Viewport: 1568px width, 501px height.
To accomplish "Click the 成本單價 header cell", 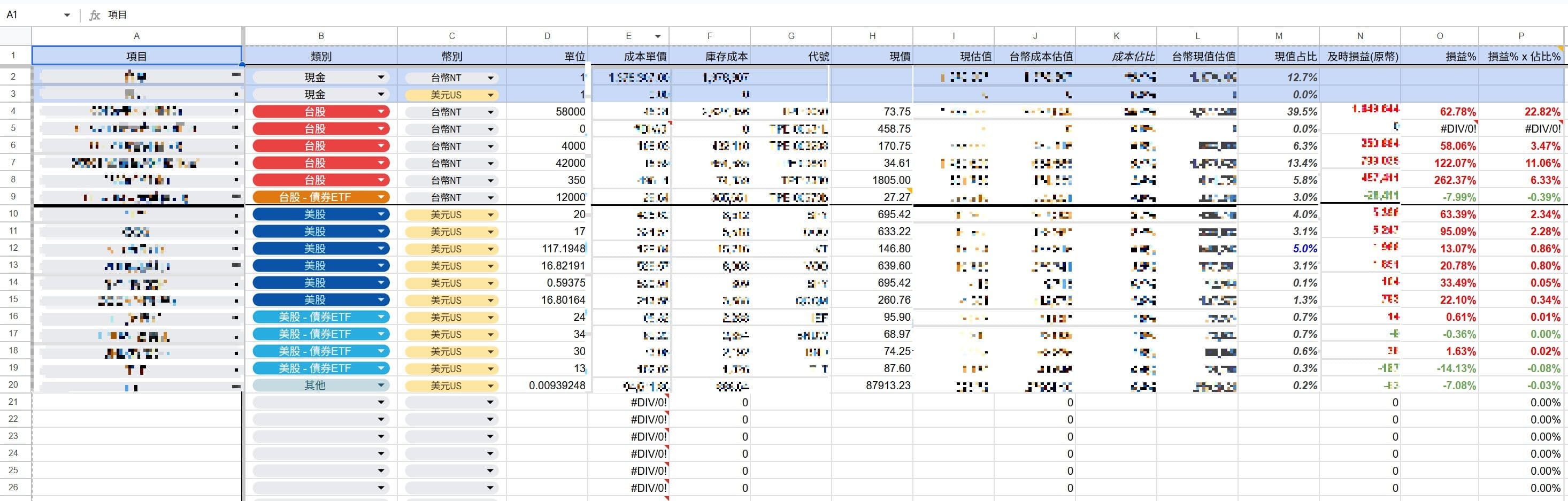I will (x=628, y=56).
